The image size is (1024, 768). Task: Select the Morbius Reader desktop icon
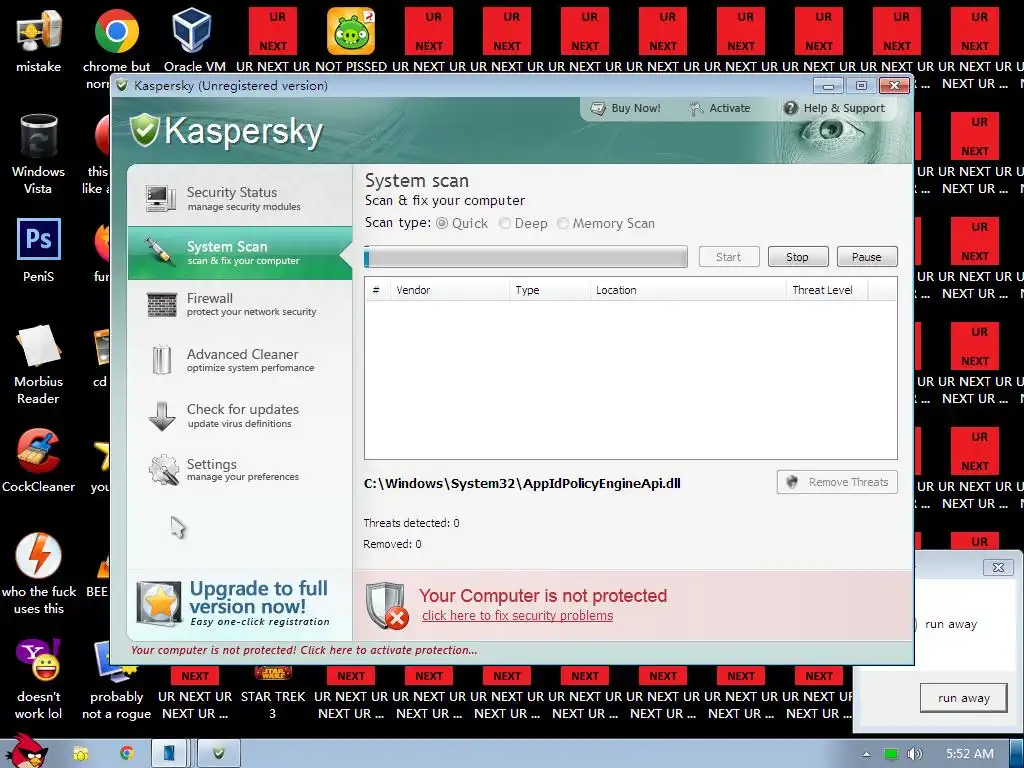(x=39, y=364)
